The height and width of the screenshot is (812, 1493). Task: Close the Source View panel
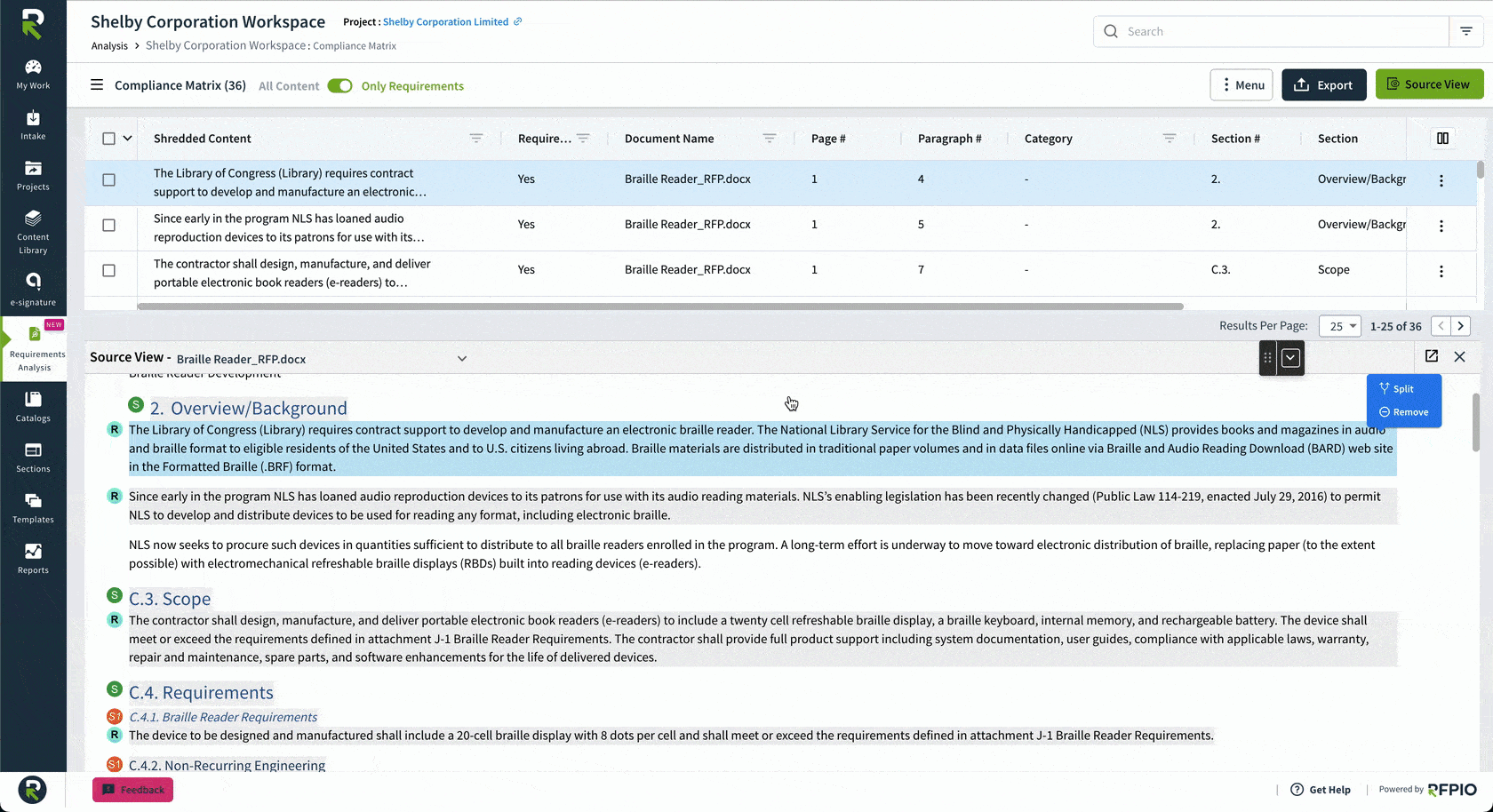tap(1459, 356)
